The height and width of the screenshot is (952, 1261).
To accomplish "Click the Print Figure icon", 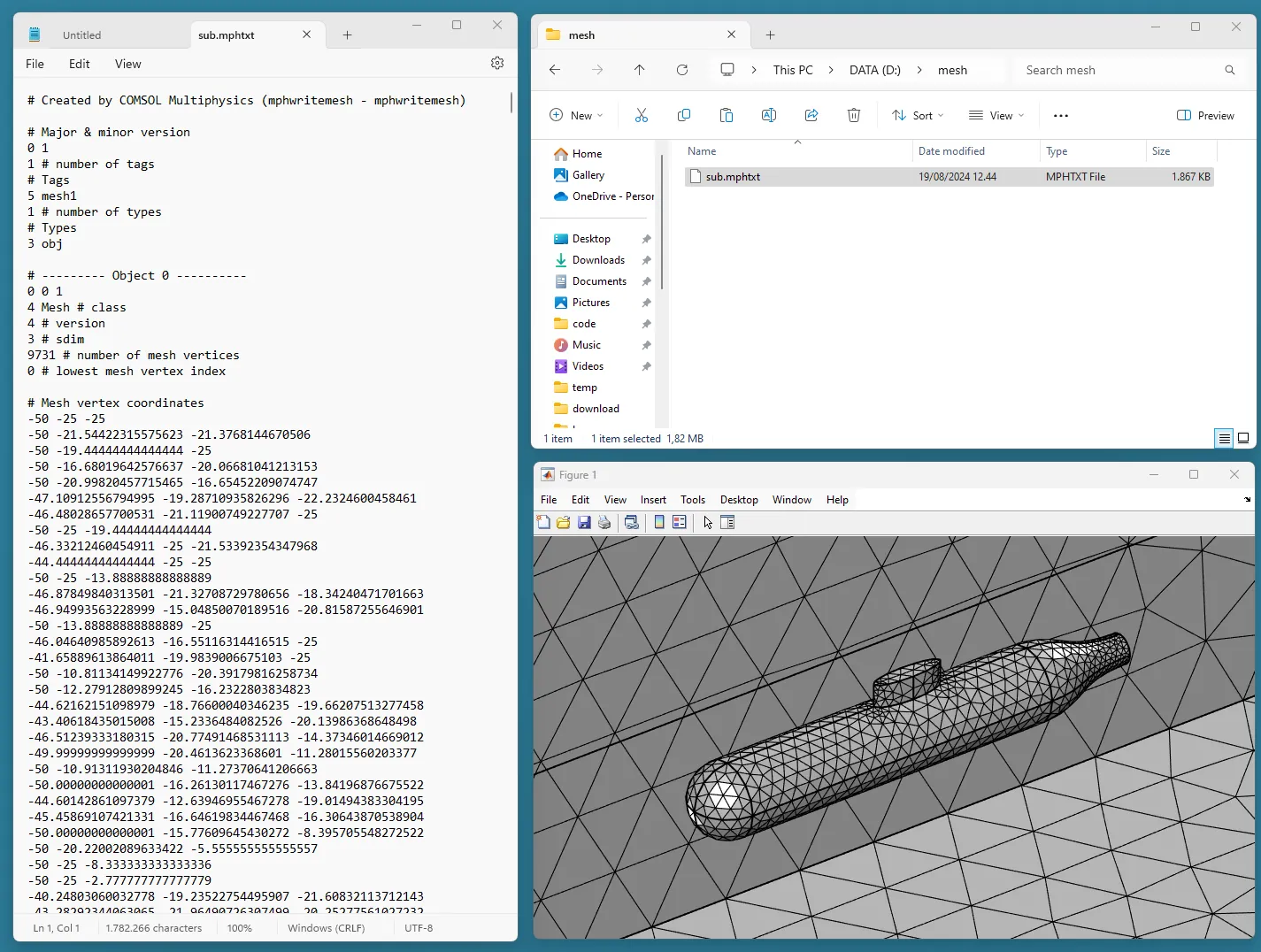I will tap(604, 523).
